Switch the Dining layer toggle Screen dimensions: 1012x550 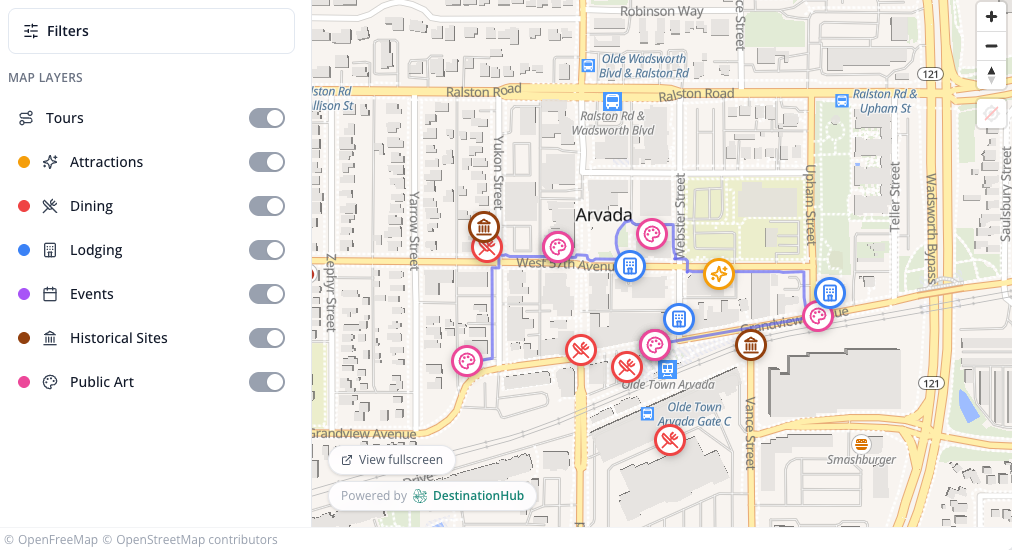[267, 206]
